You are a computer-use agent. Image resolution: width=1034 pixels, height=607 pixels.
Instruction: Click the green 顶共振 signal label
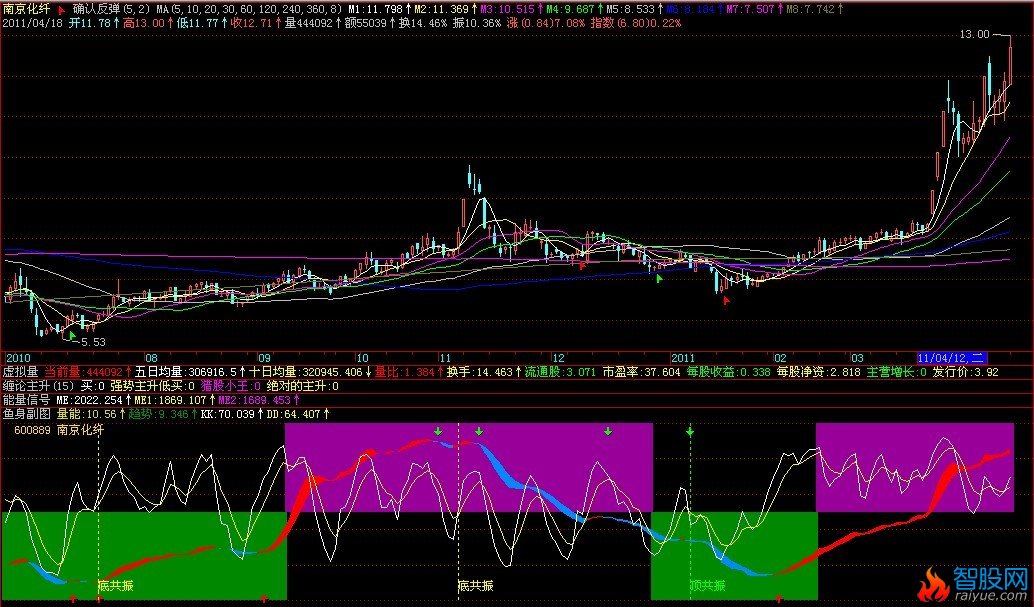coord(708,585)
